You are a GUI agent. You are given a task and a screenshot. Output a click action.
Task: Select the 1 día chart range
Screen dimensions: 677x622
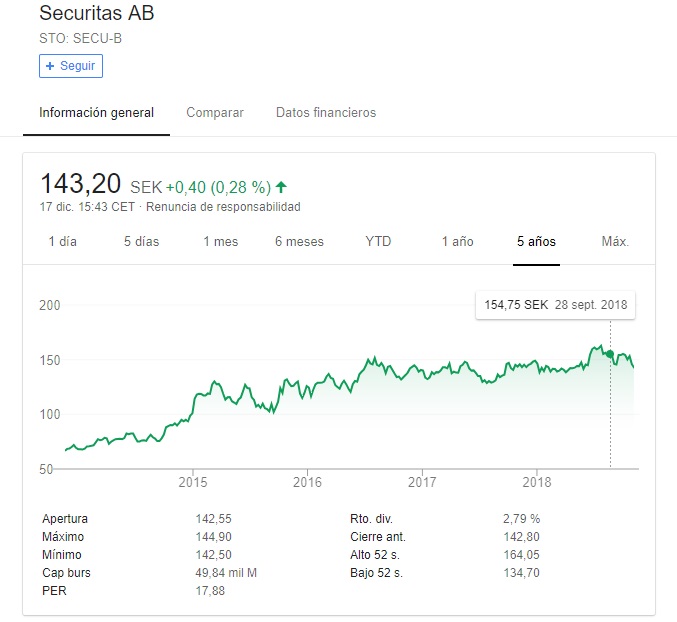pos(62,242)
